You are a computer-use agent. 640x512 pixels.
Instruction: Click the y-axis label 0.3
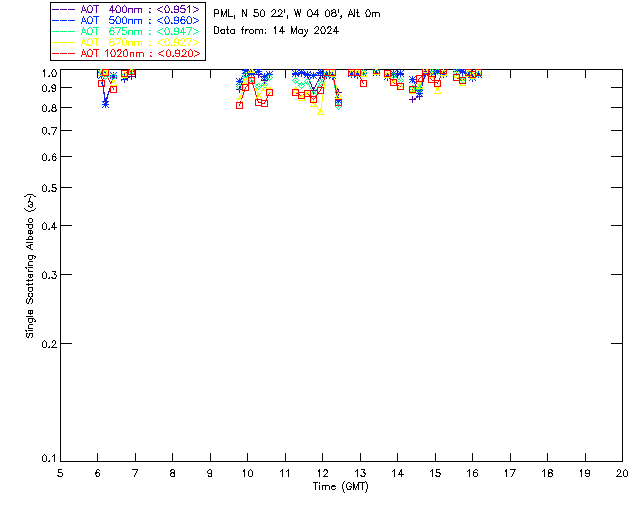pos(49,275)
